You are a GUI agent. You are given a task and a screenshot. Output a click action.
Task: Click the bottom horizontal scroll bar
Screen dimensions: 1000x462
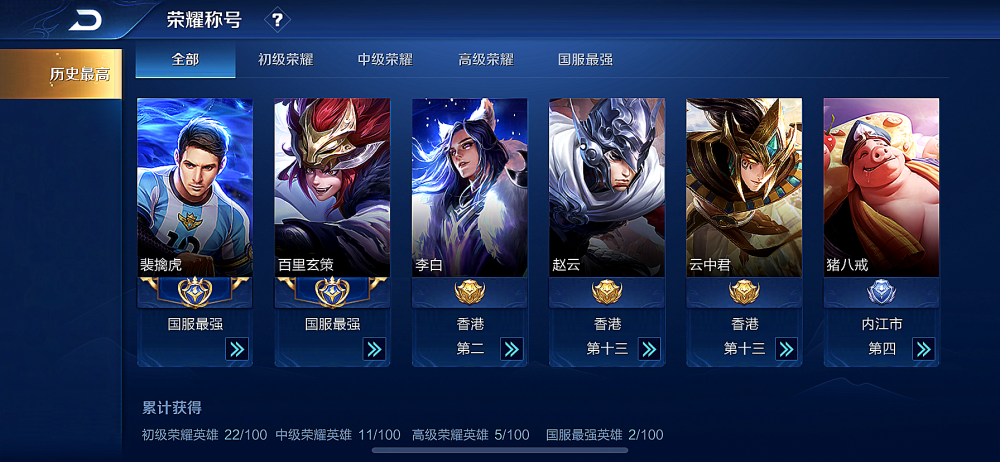click(500, 451)
